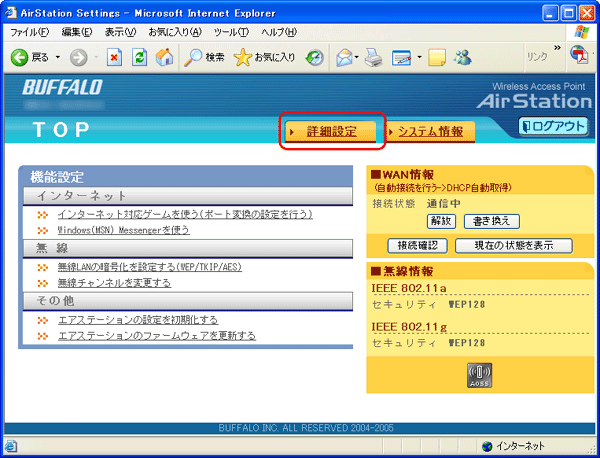
Task: Open the 詳細設定 tab
Action: pyautogui.click(x=331, y=132)
